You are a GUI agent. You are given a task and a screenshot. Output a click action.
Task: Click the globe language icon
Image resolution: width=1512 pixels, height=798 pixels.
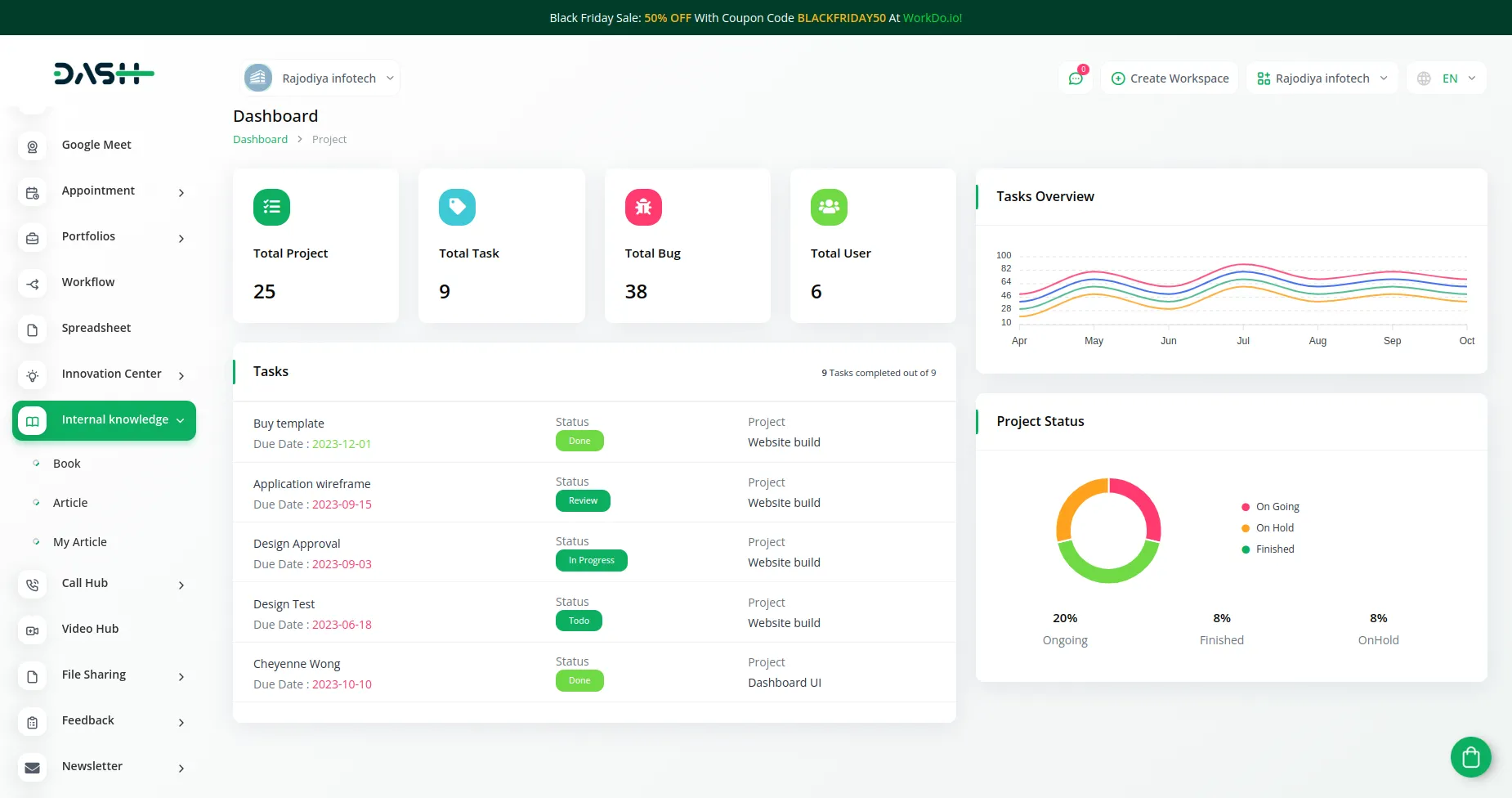(x=1424, y=78)
